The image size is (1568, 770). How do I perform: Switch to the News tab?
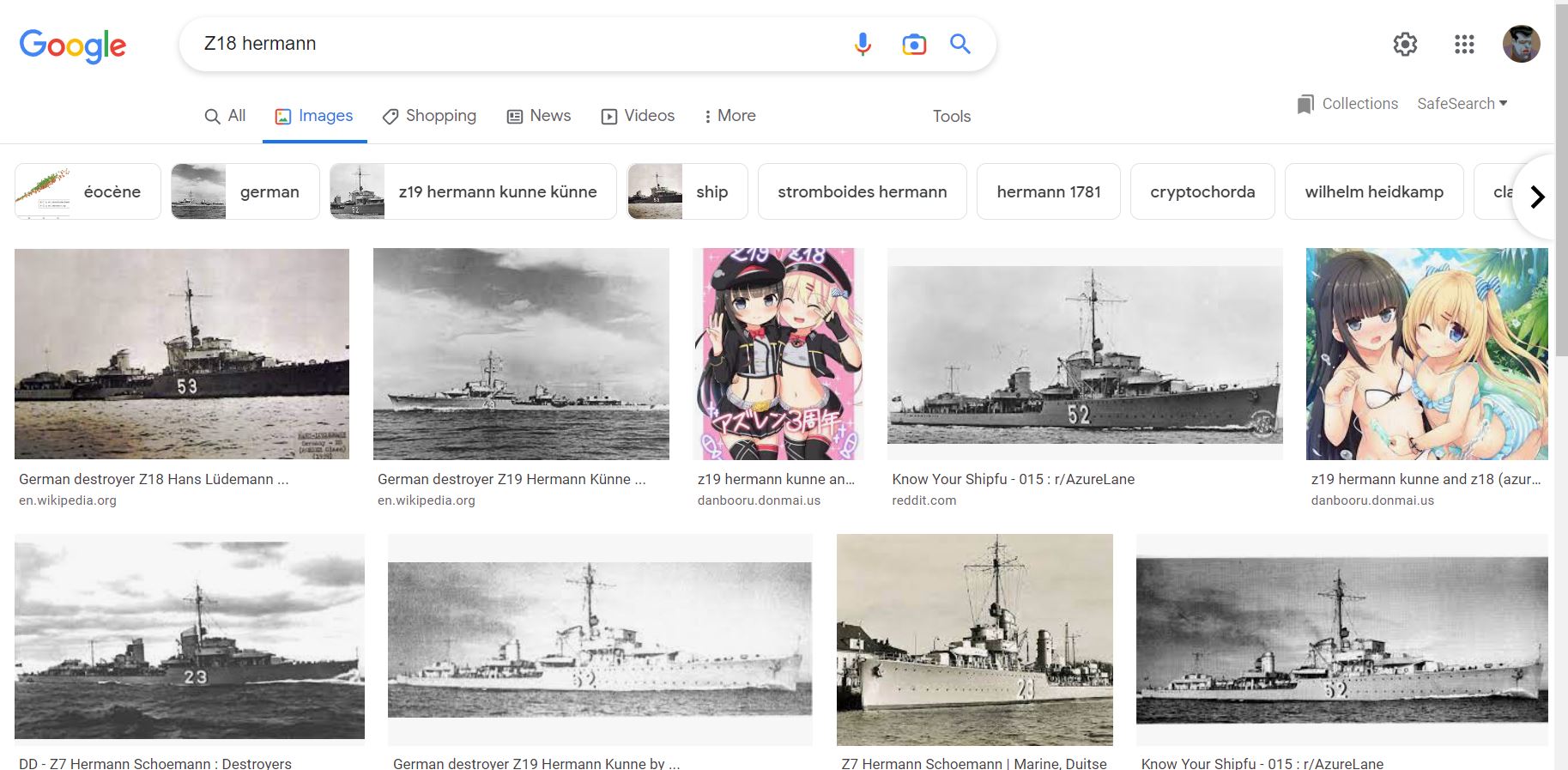[x=539, y=116]
